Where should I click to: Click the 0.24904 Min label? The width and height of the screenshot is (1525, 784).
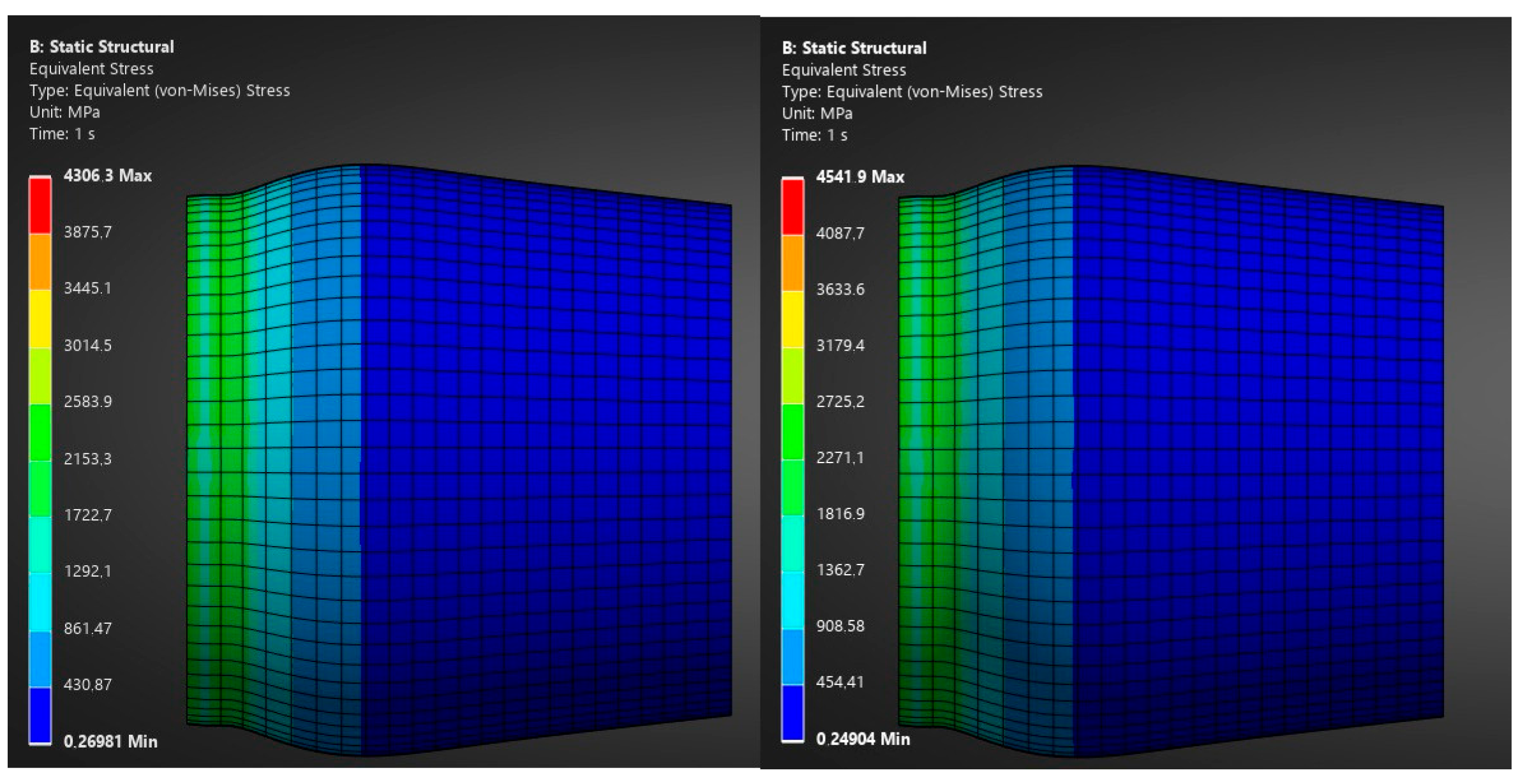tap(863, 739)
